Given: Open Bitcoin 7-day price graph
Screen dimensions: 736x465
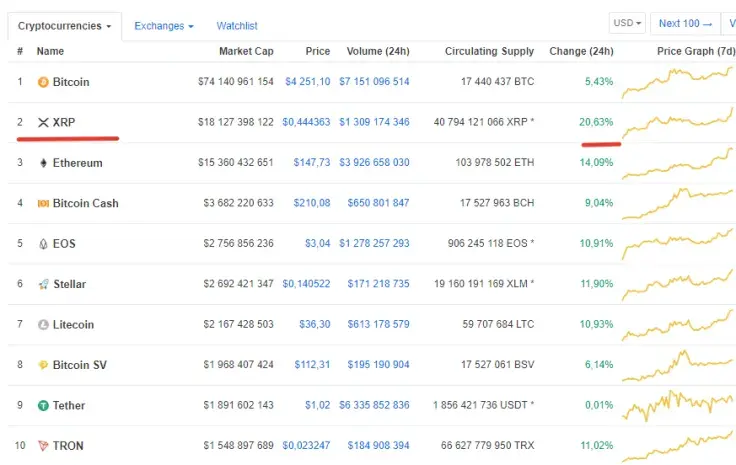Looking at the screenshot, I should pyautogui.click(x=677, y=82).
